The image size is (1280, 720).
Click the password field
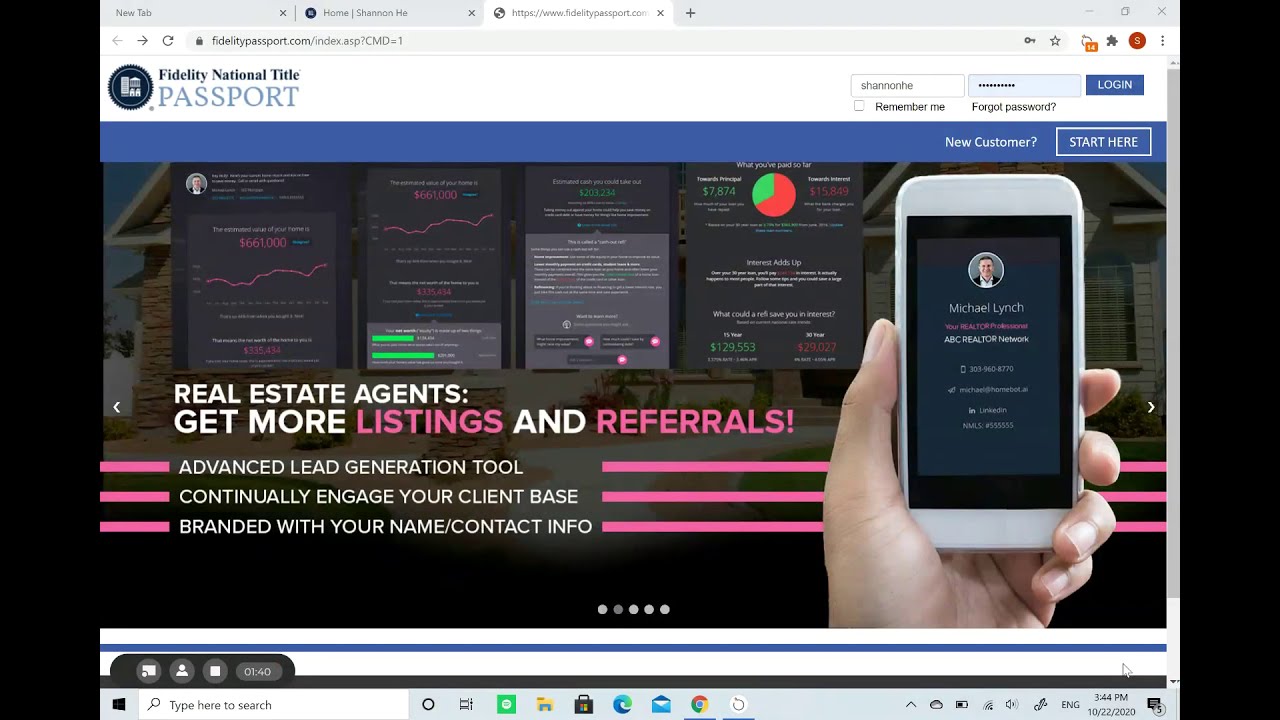click(1024, 85)
